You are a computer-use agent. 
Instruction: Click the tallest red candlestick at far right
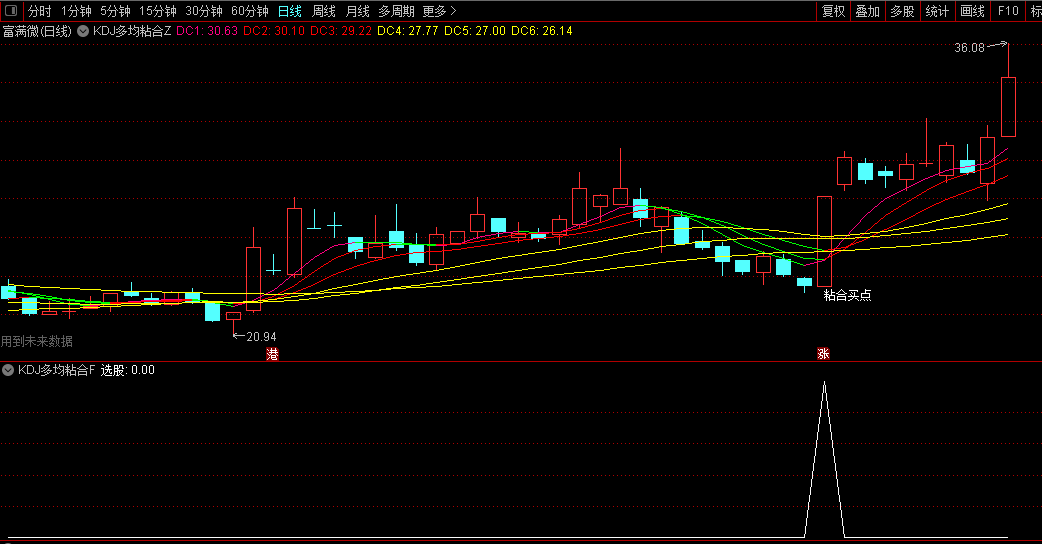click(x=1008, y=107)
